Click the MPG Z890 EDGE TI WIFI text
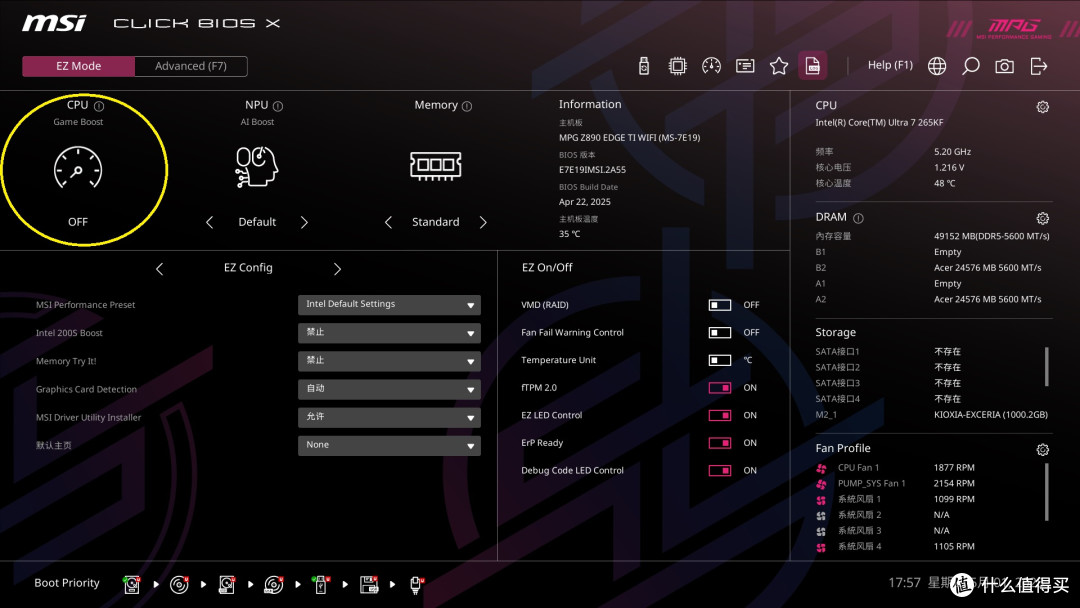 coord(630,138)
